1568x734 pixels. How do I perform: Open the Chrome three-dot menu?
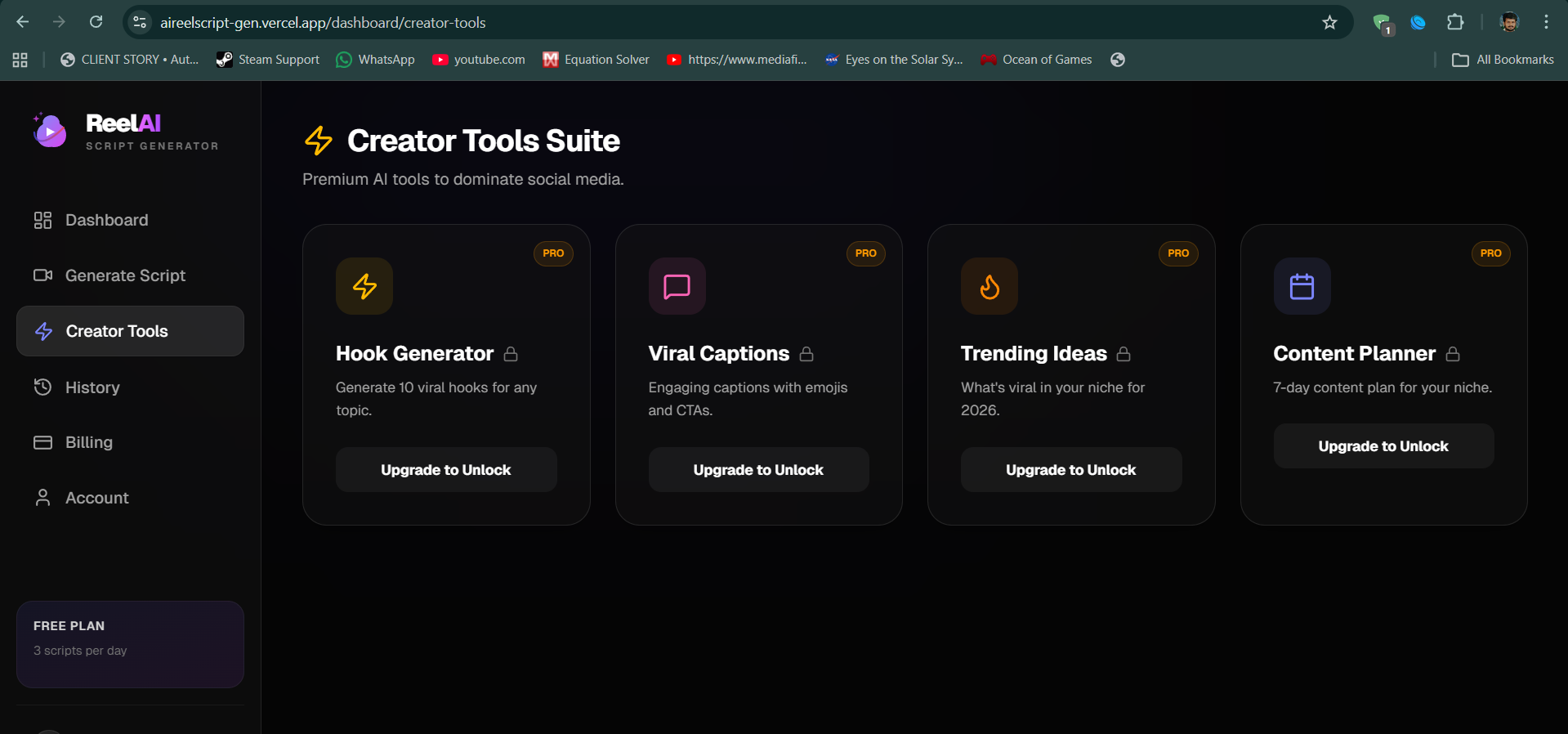pyautogui.click(x=1546, y=22)
